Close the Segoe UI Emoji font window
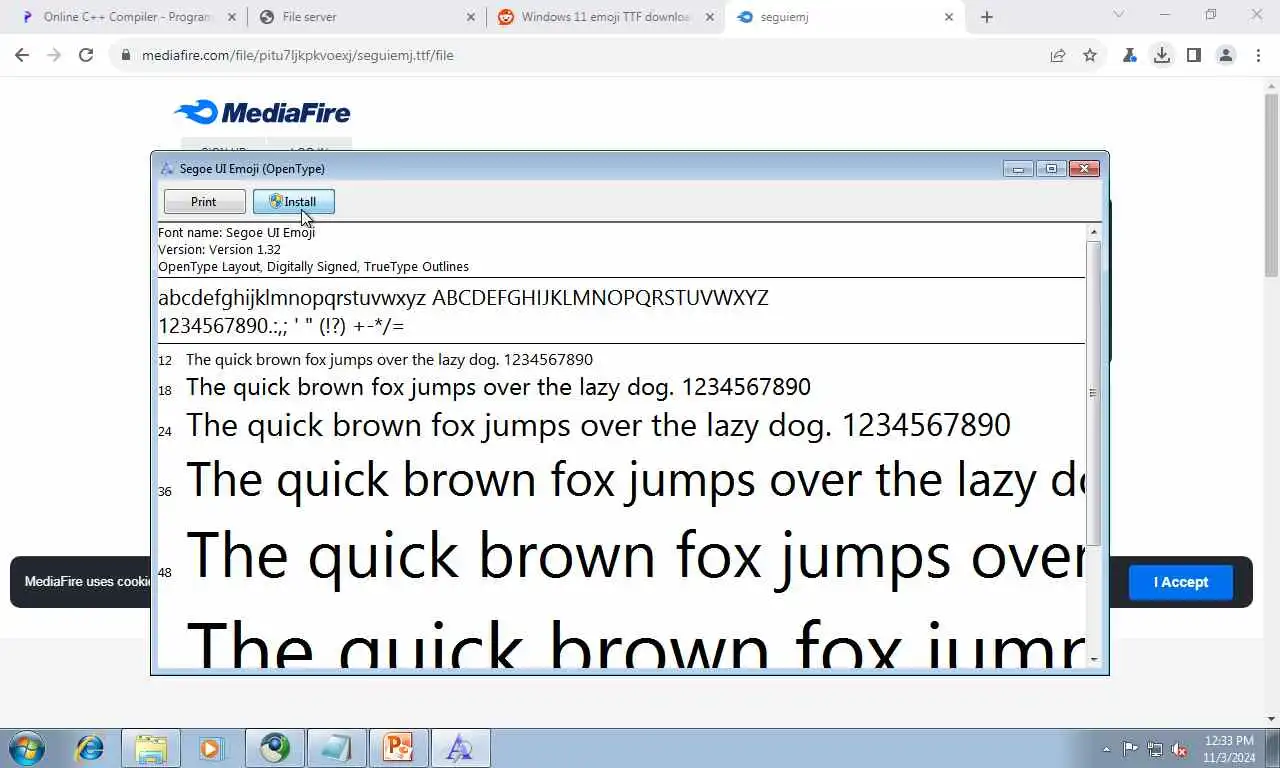This screenshot has width=1280, height=768. click(x=1084, y=169)
